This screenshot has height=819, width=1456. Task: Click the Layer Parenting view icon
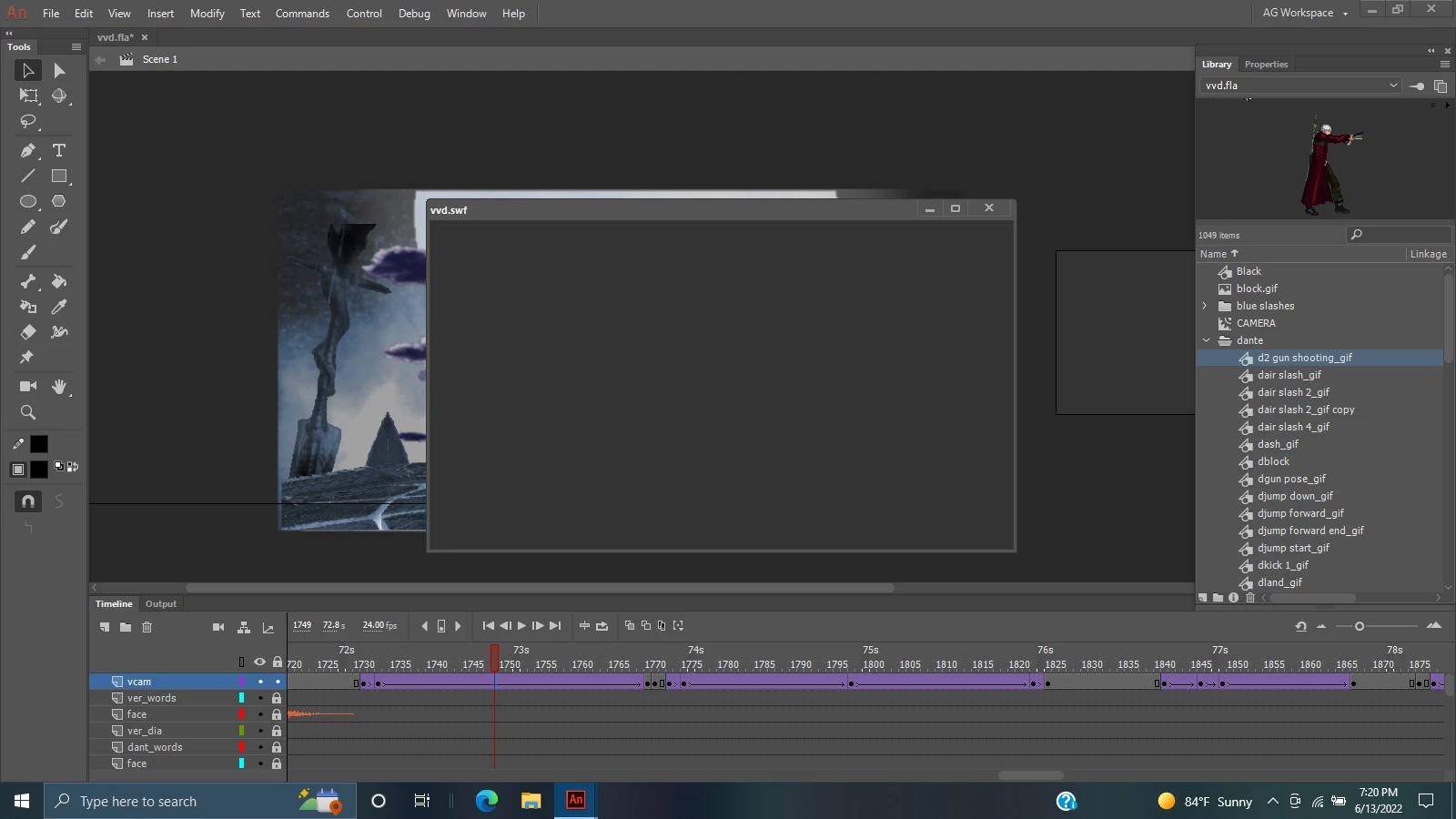[x=244, y=627]
